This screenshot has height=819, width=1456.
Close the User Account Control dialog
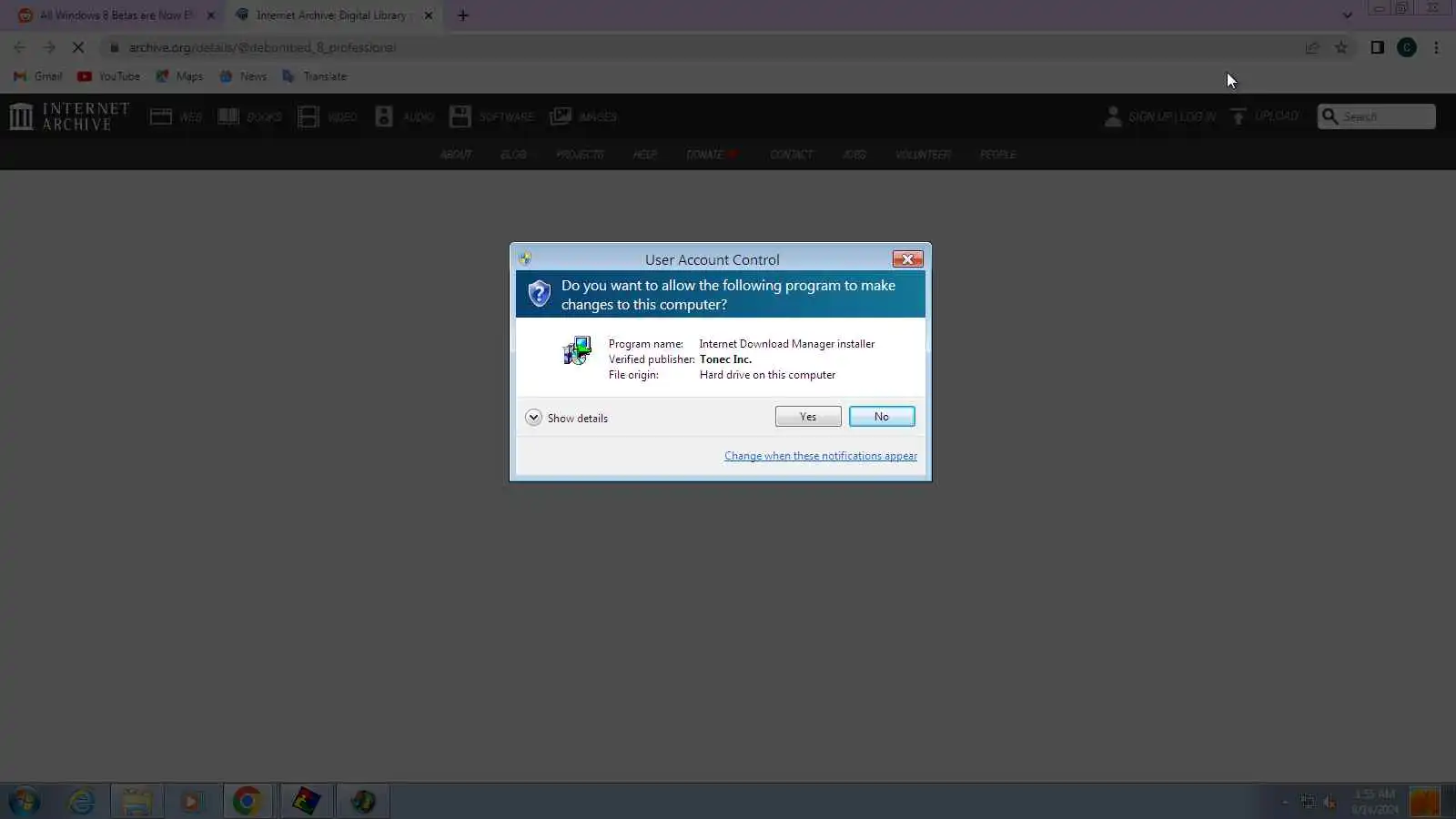pyautogui.click(x=907, y=259)
